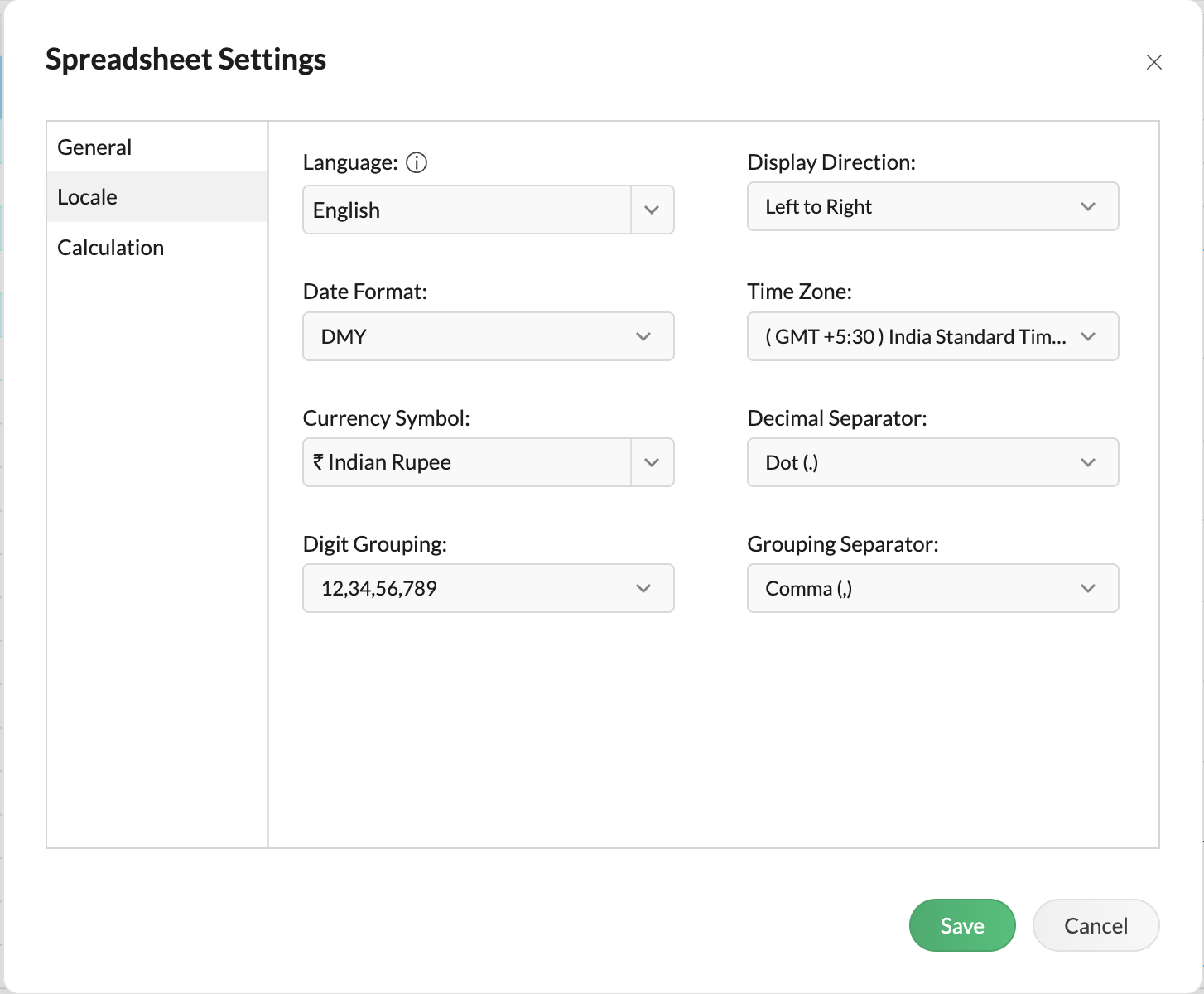Open the Date Format dropdown
The height and width of the screenshot is (994, 1204).
point(488,336)
